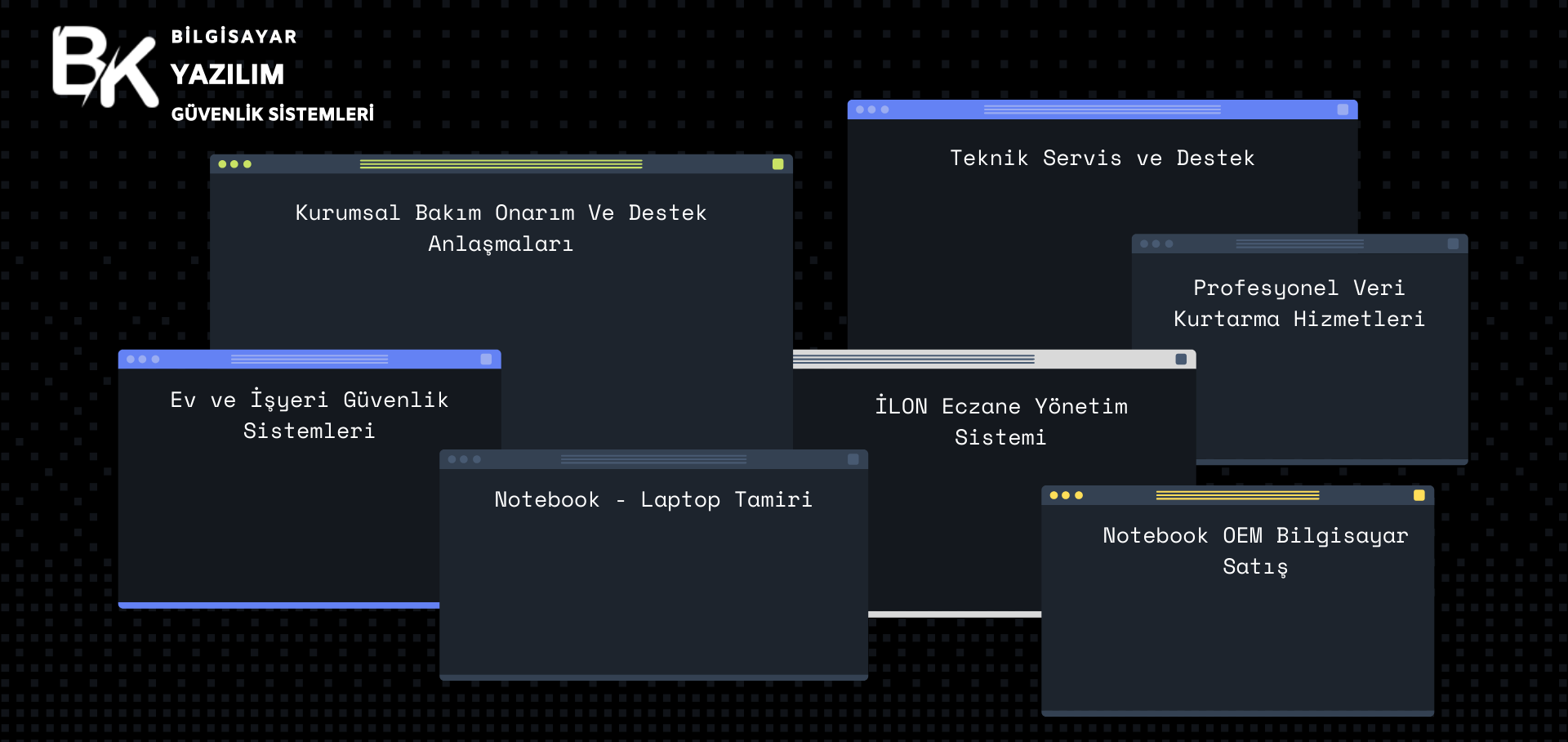Viewport: 1568px width, 742px height.
Task: Select Notebook - Laptop Tamiri title
Action: (653, 500)
